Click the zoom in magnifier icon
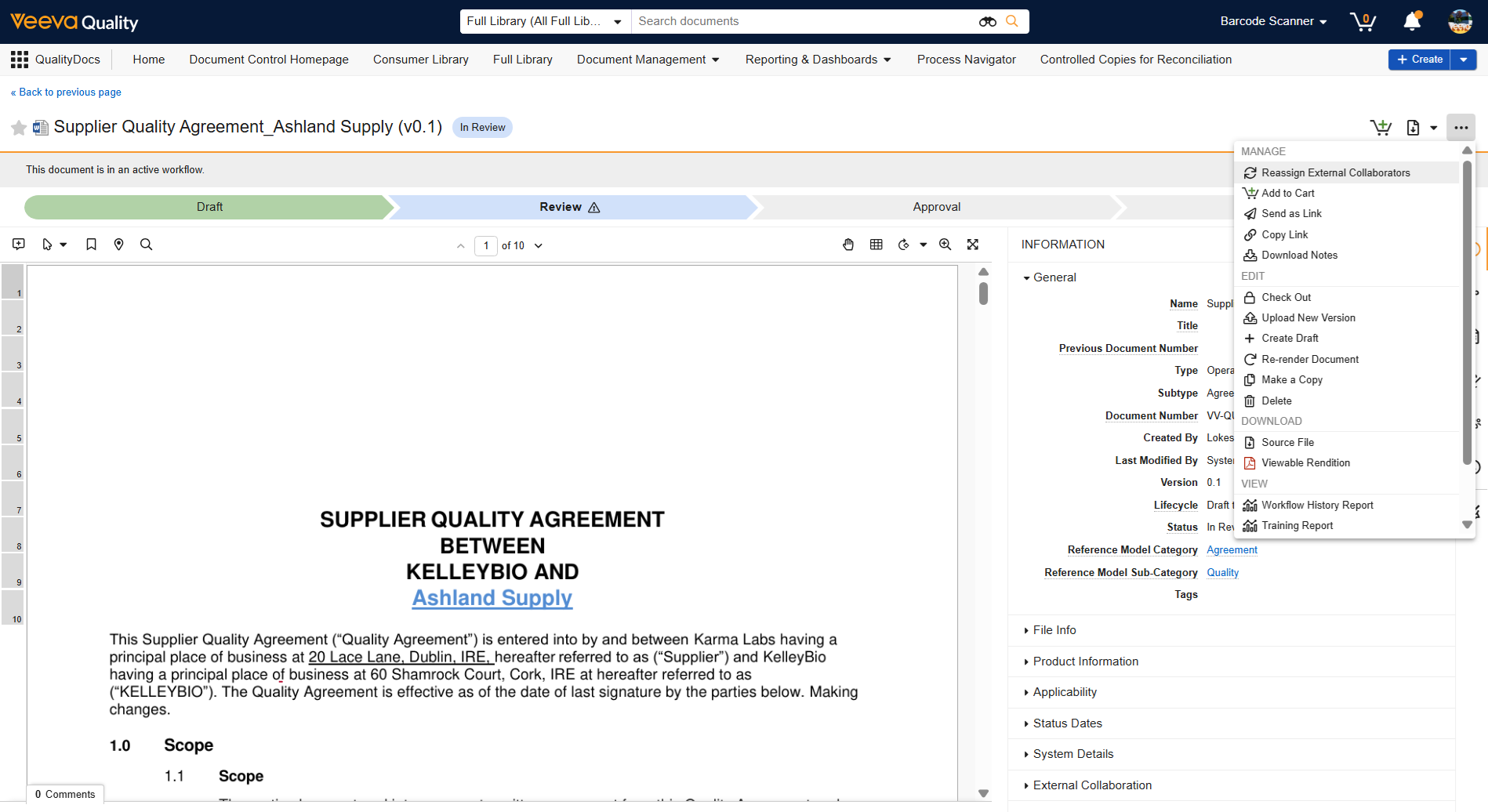The width and height of the screenshot is (1488, 812). 945,245
